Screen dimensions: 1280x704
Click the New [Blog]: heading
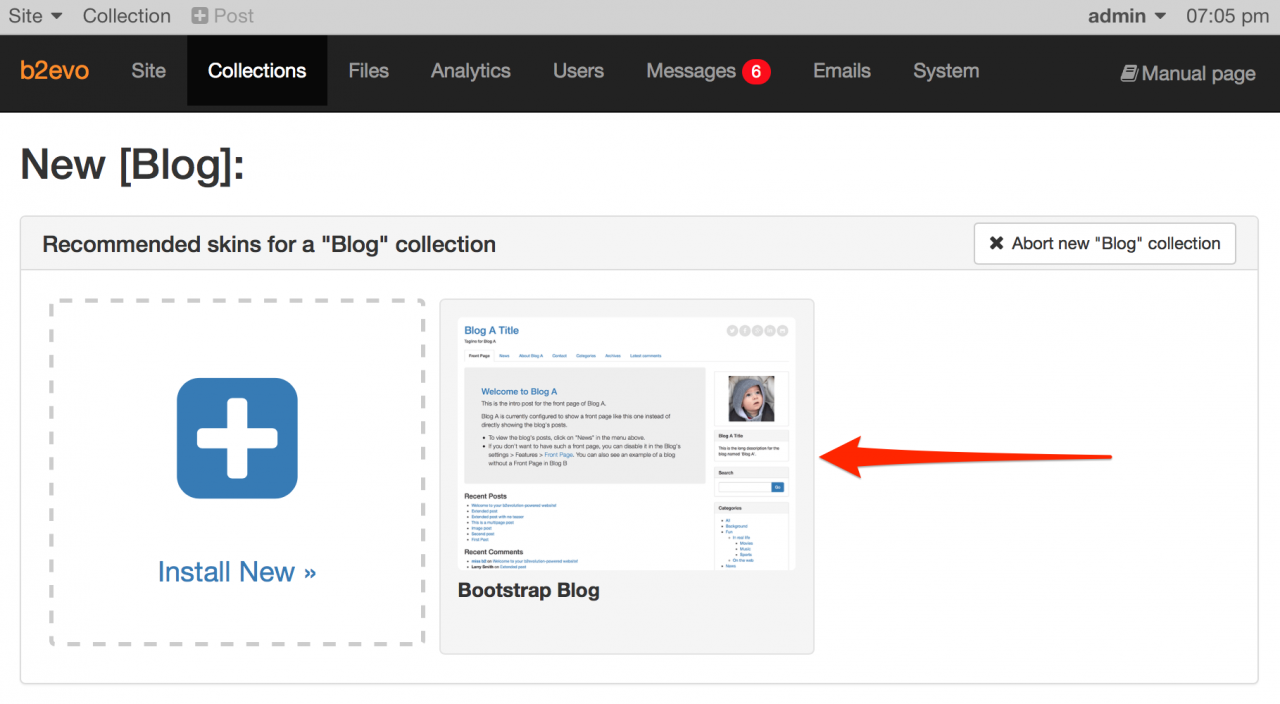(133, 166)
